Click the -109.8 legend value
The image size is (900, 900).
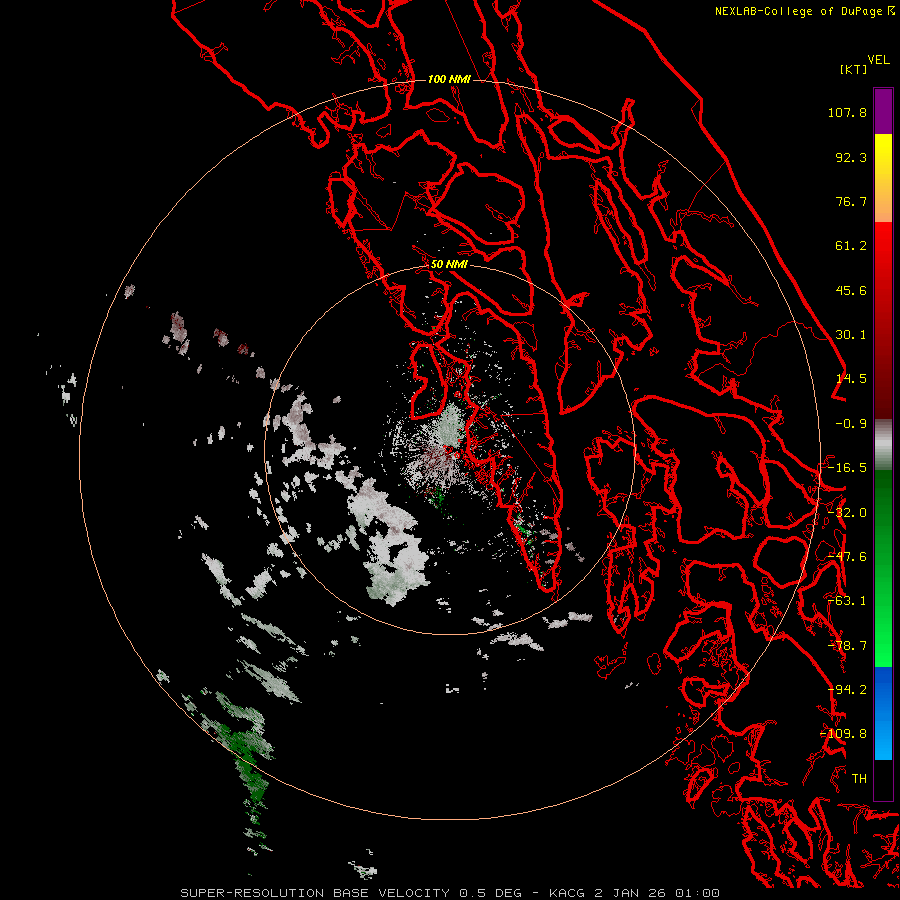click(x=844, y=734)
